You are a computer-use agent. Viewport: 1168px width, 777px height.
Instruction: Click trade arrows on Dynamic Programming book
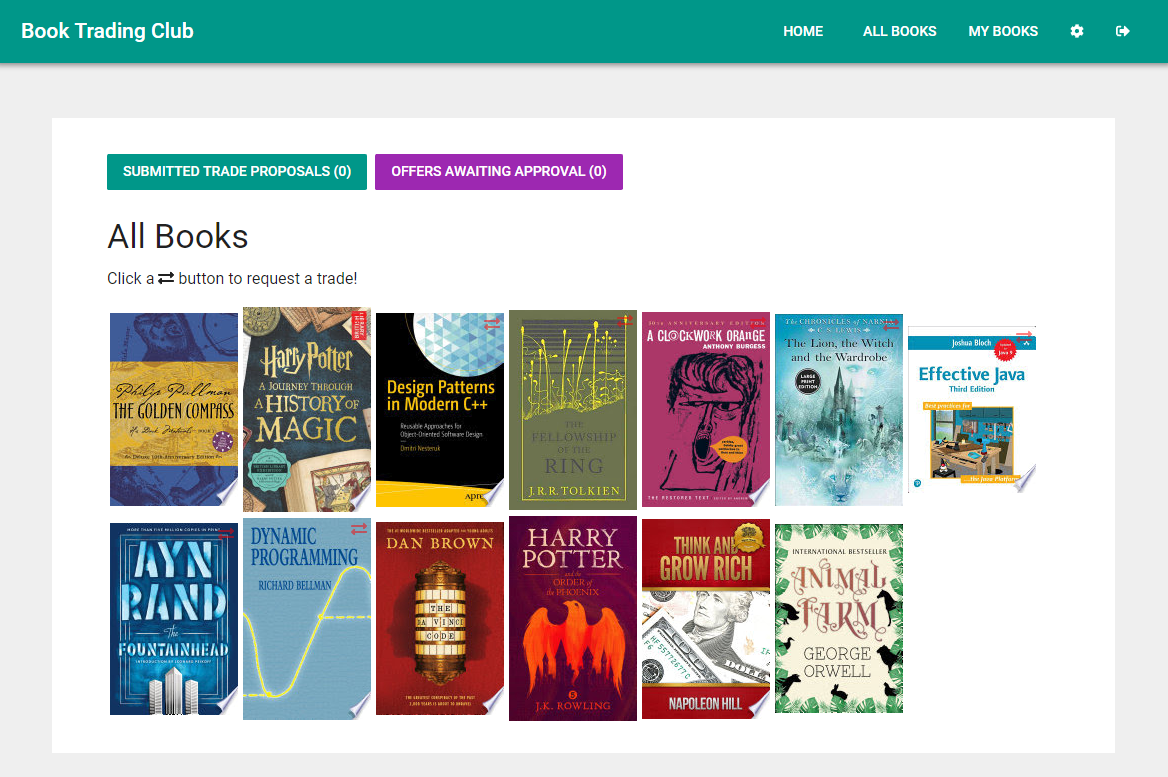click(359, 529)
